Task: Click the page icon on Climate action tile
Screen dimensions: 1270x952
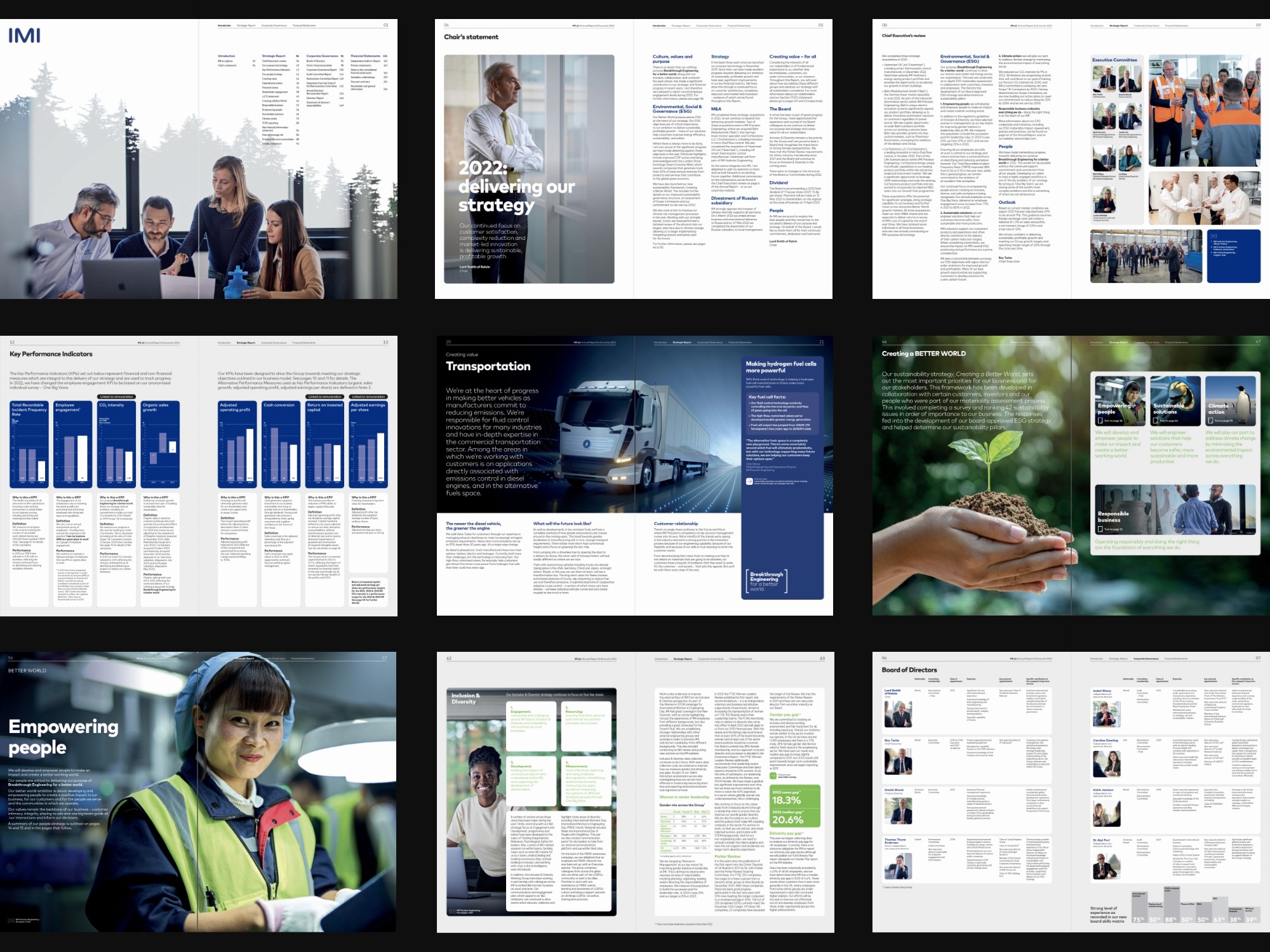Action: (1211, 421)
